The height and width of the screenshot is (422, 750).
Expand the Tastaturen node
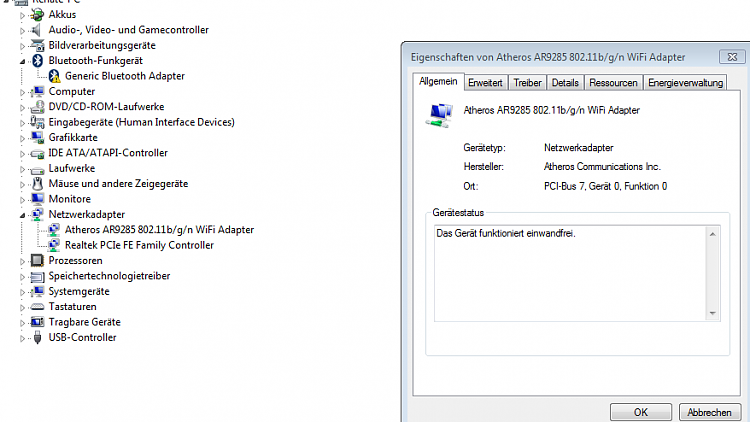(22, 307)
